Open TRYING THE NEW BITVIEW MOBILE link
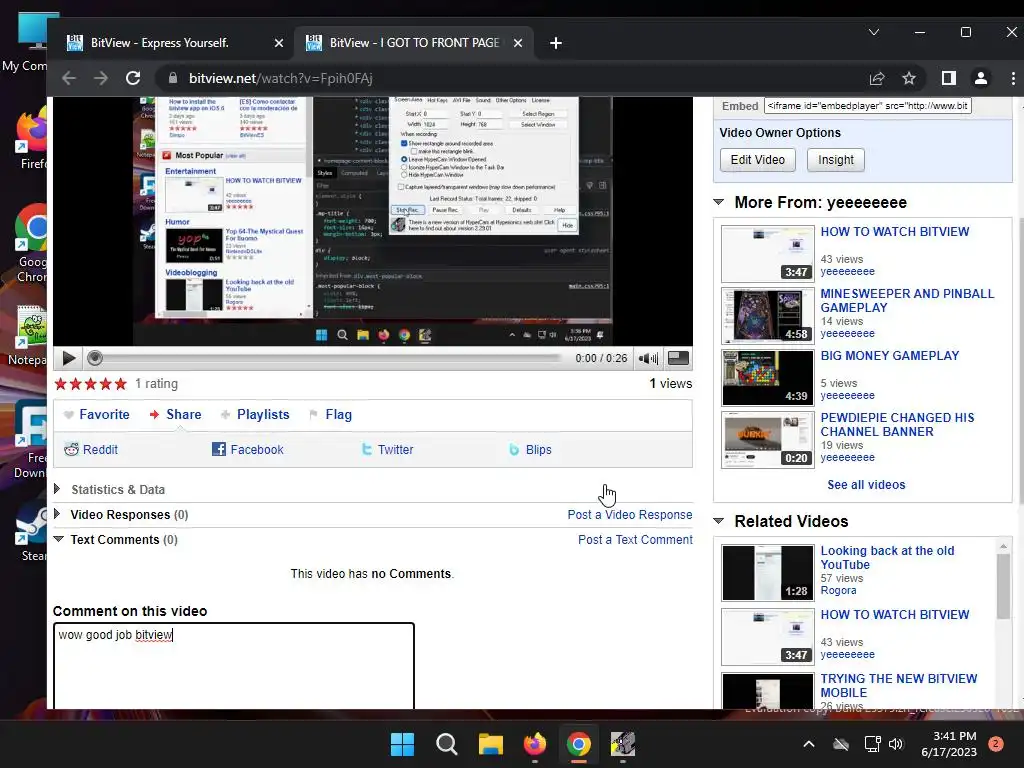This screenshot has width=1024, height=768. point(899,686)
